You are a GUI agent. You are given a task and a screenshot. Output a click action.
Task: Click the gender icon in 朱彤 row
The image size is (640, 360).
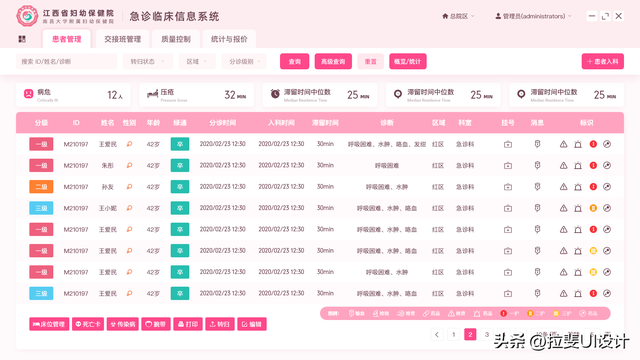(x=129, y=165)
